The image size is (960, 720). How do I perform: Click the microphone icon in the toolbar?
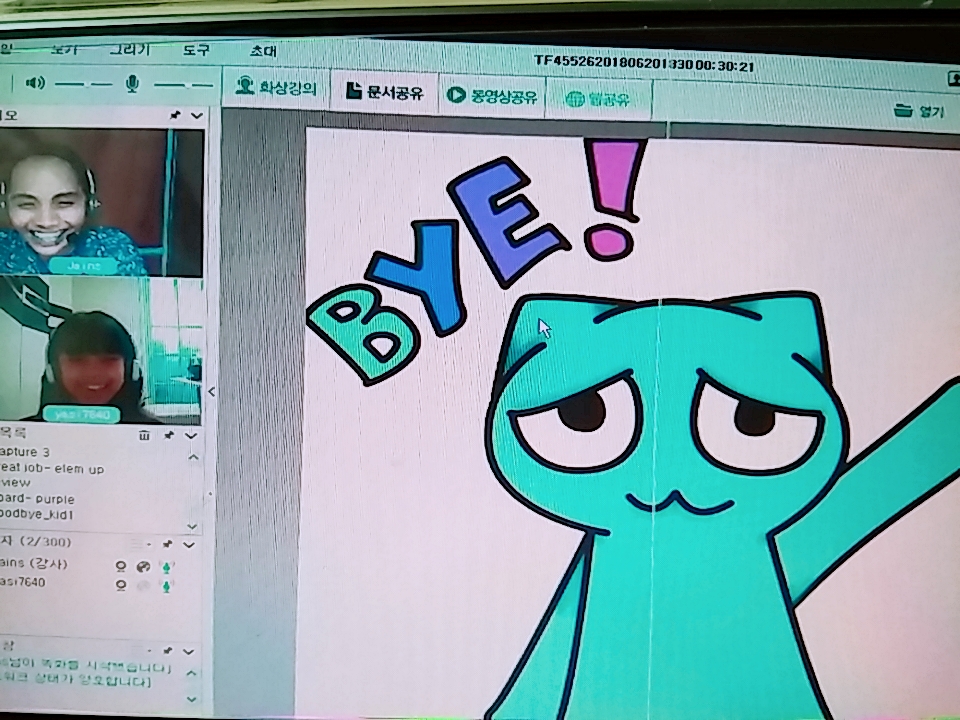point(132,85)
